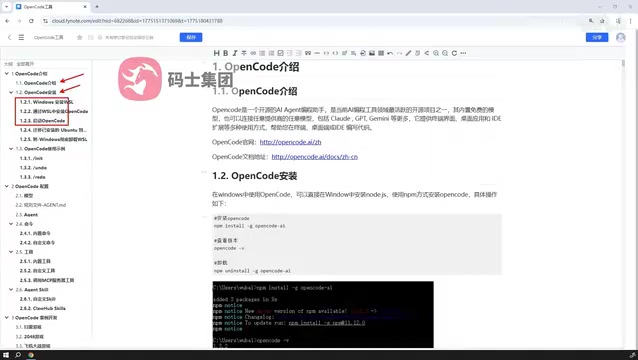Image resolution: width=638 pixels, height=360 pixels.
Task: Collapse the '3 OpenCode 案例开发' outline section
Action: pyautogui.click(x=7, y=318)
